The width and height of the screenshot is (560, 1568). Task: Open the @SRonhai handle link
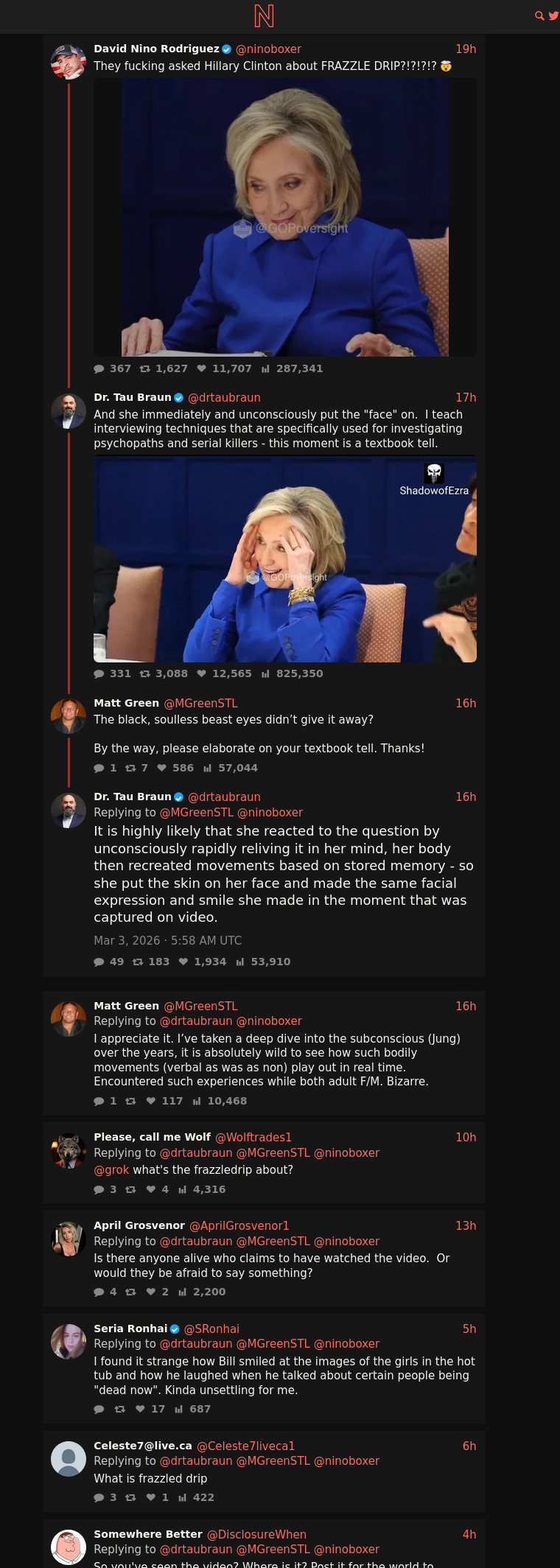pos(211,1329)
